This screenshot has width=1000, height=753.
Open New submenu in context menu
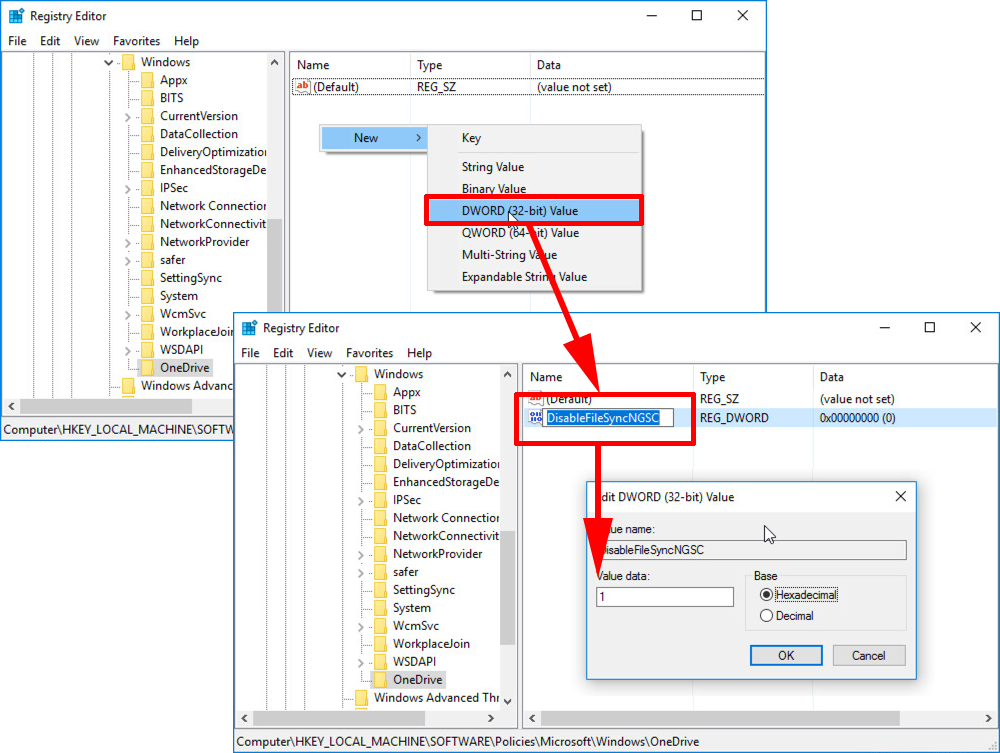[x=374, y=138]
